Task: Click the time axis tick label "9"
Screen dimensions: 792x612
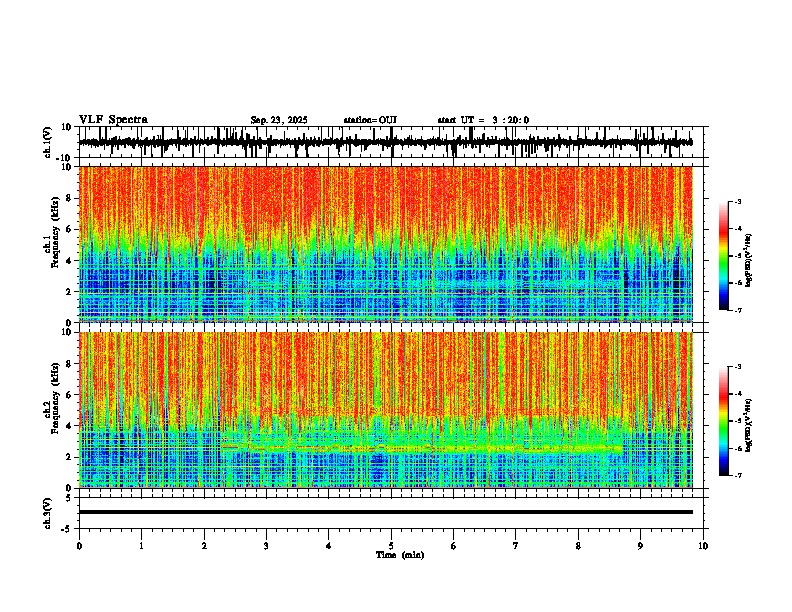Action: [640, 546]
